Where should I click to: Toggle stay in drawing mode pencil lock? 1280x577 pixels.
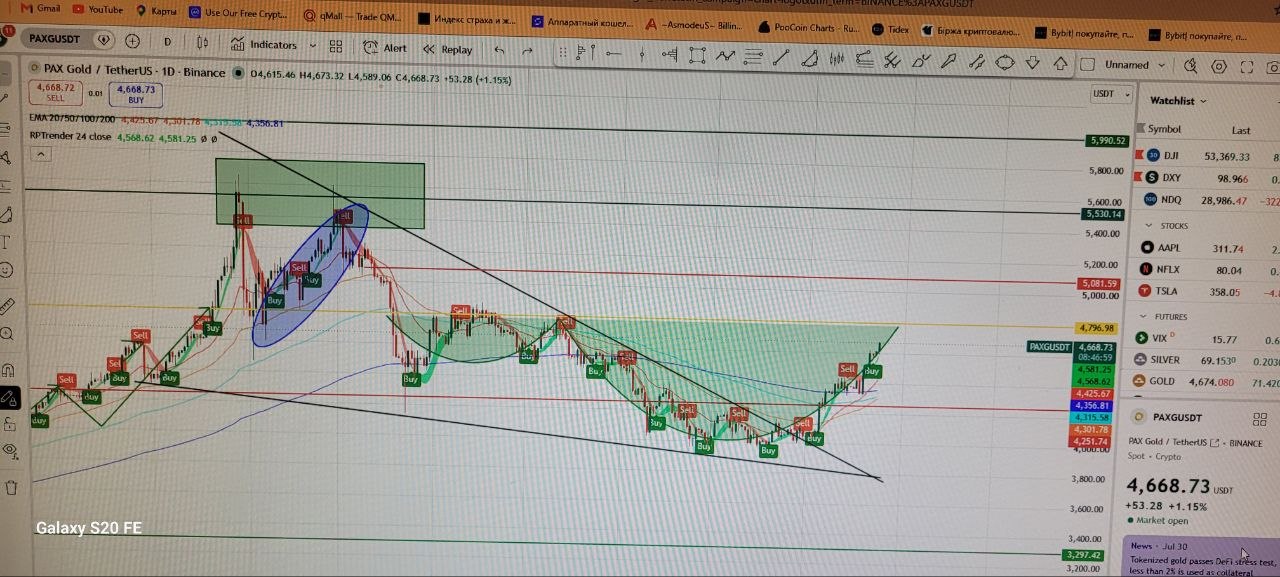click(x=9, y=397)
